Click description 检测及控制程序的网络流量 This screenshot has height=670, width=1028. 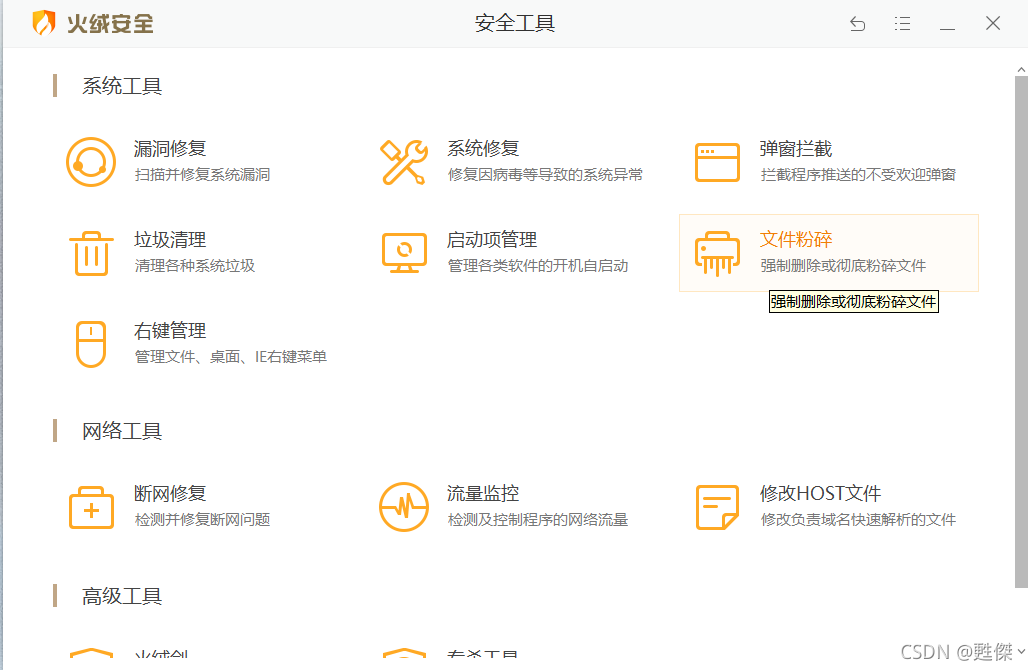click(538, 520)
